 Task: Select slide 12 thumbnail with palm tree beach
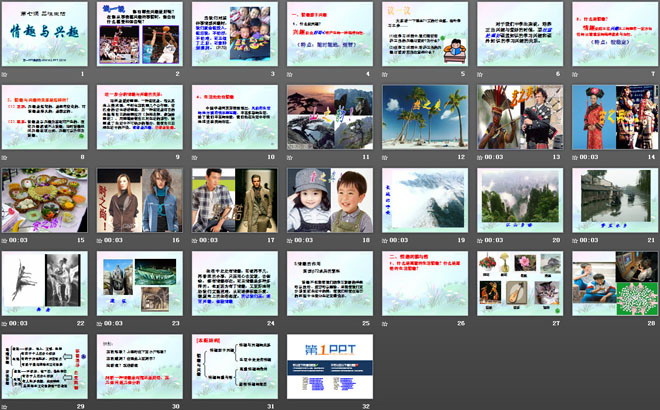point(425,117)
